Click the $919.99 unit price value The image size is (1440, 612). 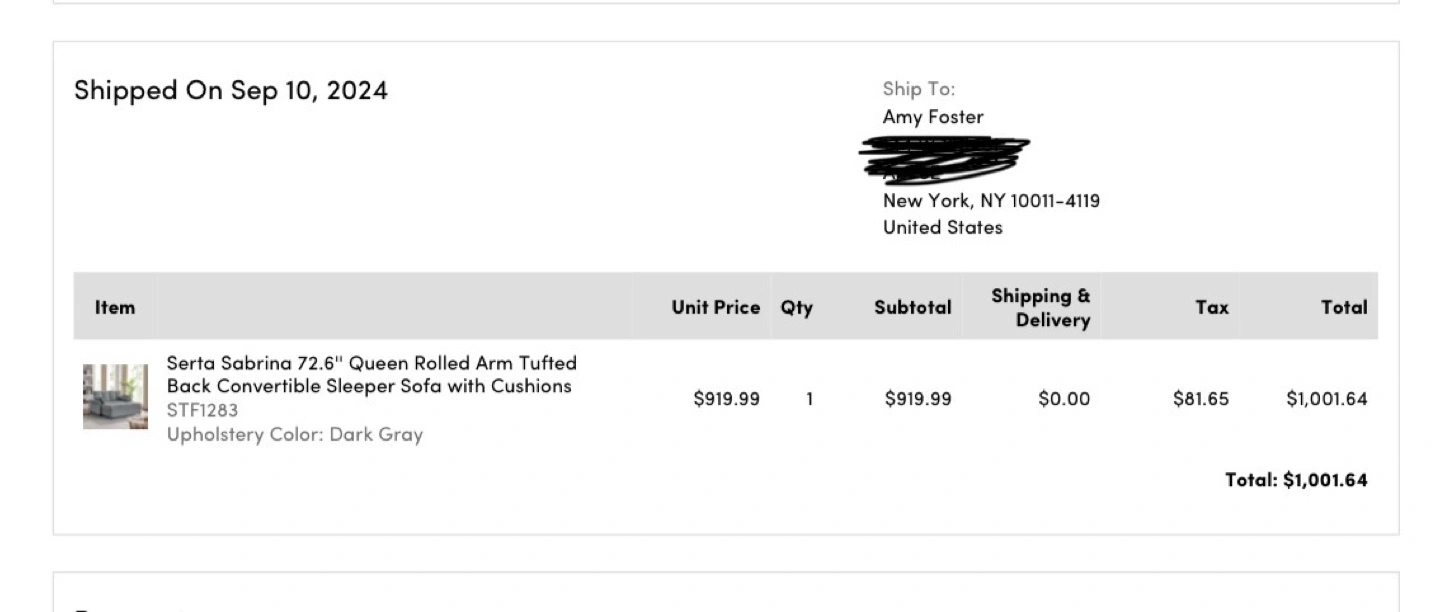point(727,399)
